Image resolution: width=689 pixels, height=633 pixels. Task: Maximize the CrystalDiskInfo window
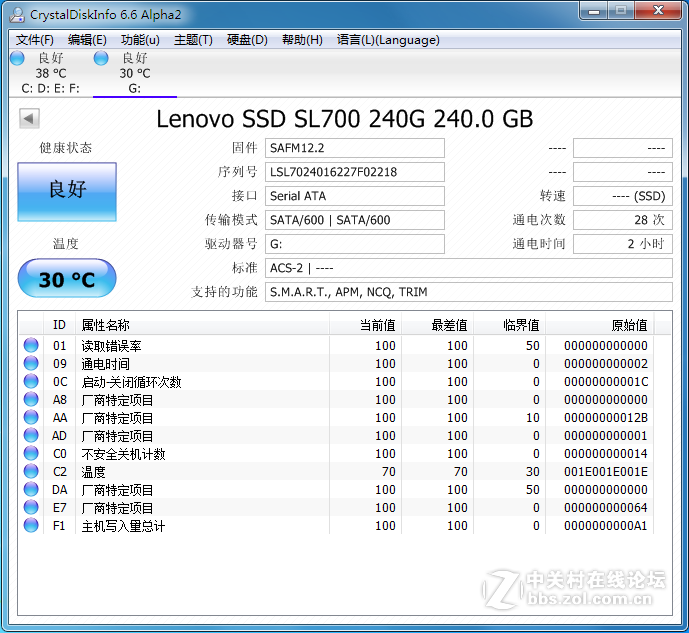[621, 11]
